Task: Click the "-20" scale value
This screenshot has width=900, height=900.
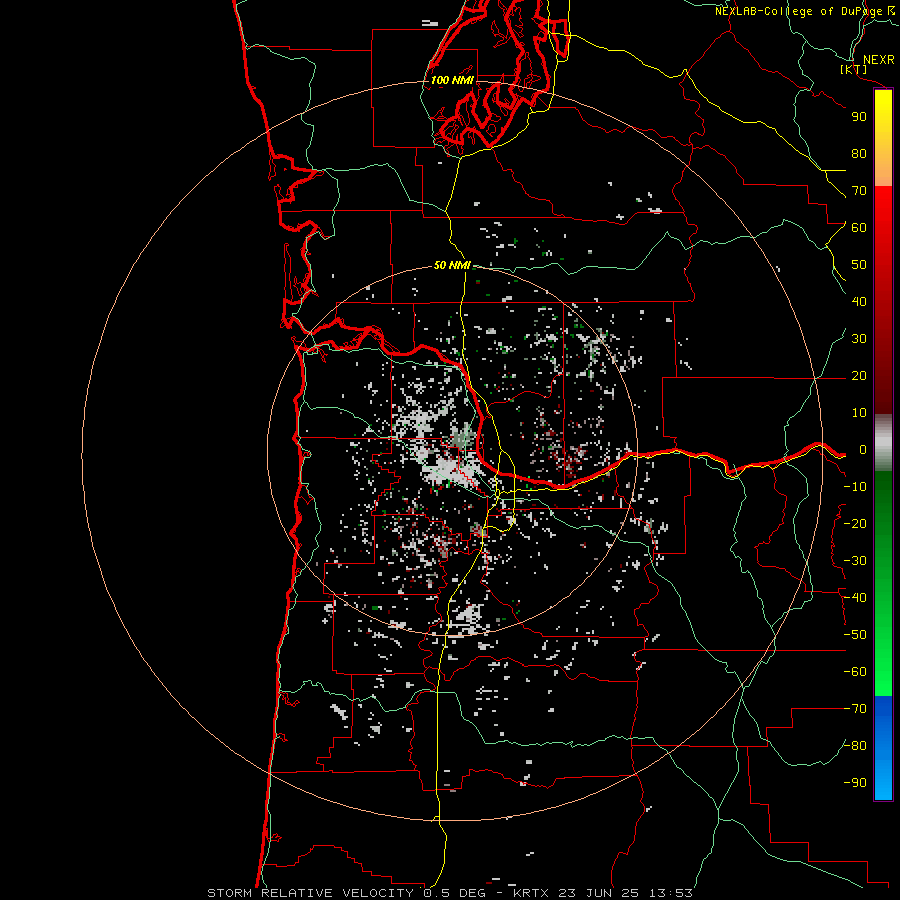Action: pyautogui.click(x=855, y=524)
